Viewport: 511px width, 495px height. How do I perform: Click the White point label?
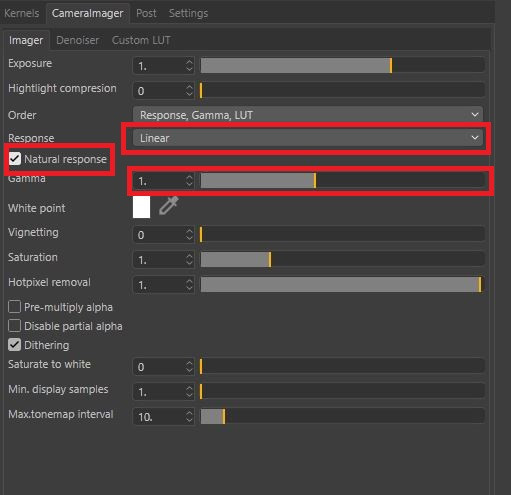[37, 208]
